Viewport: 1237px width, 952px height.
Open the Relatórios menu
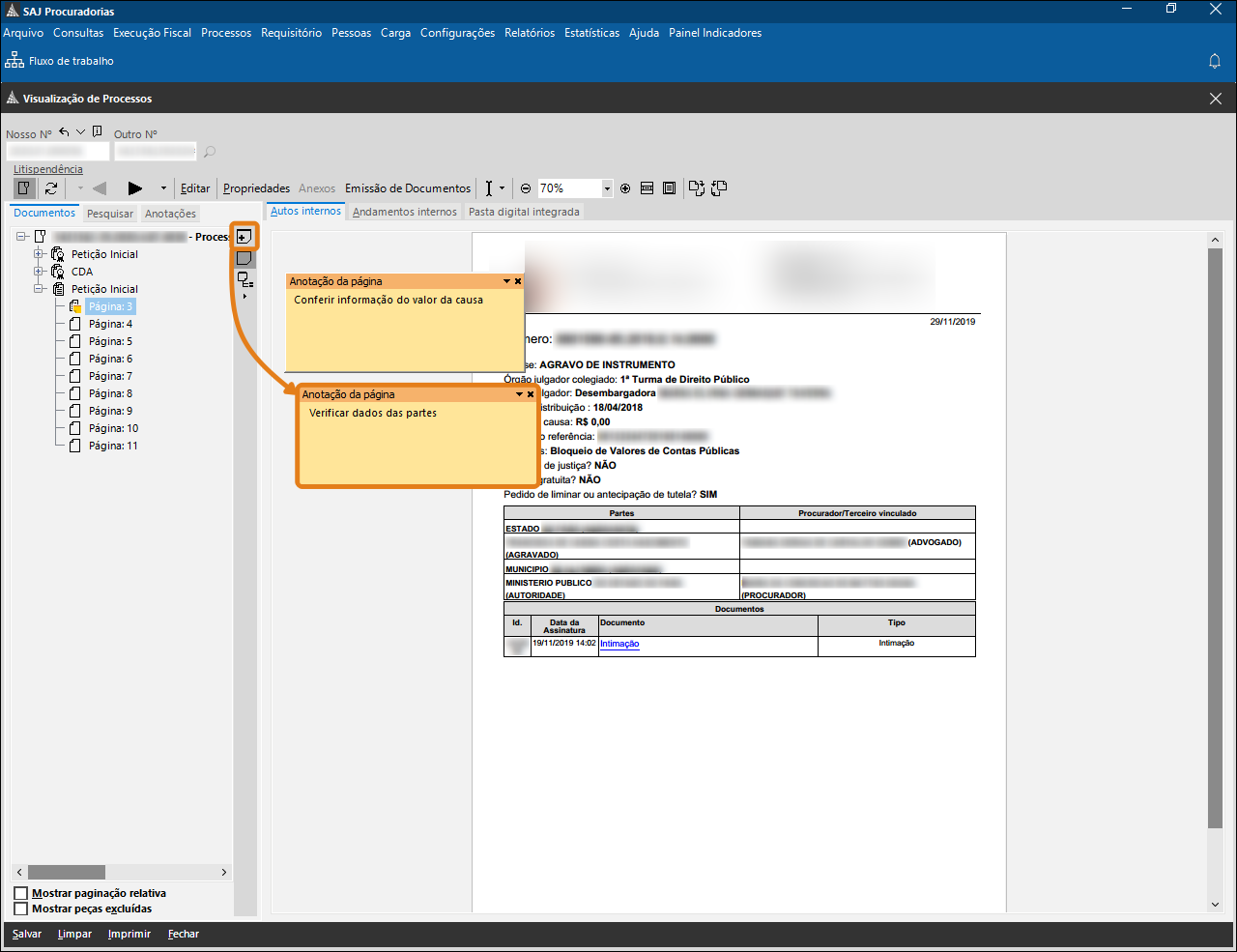tap(530, 33)
